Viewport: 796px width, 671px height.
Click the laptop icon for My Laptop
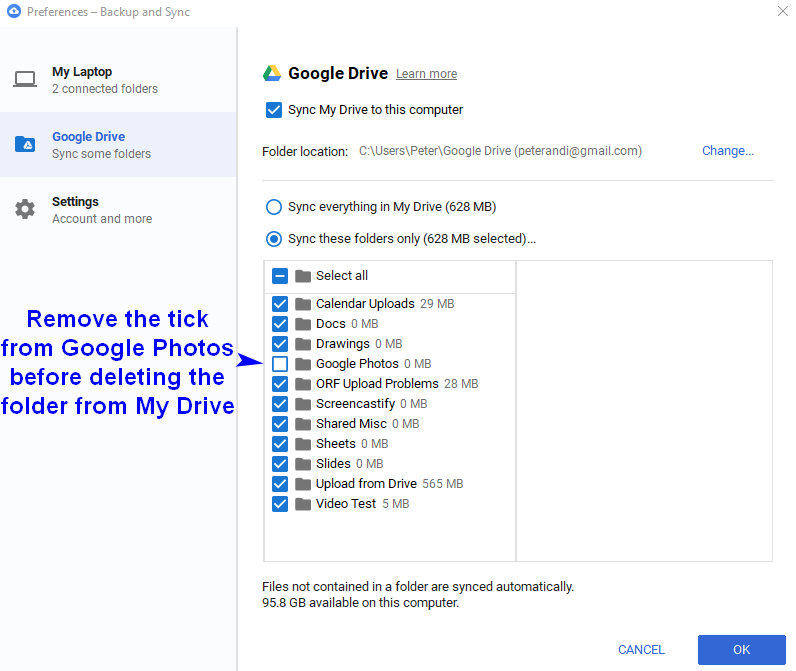click(x=24, y=79)
